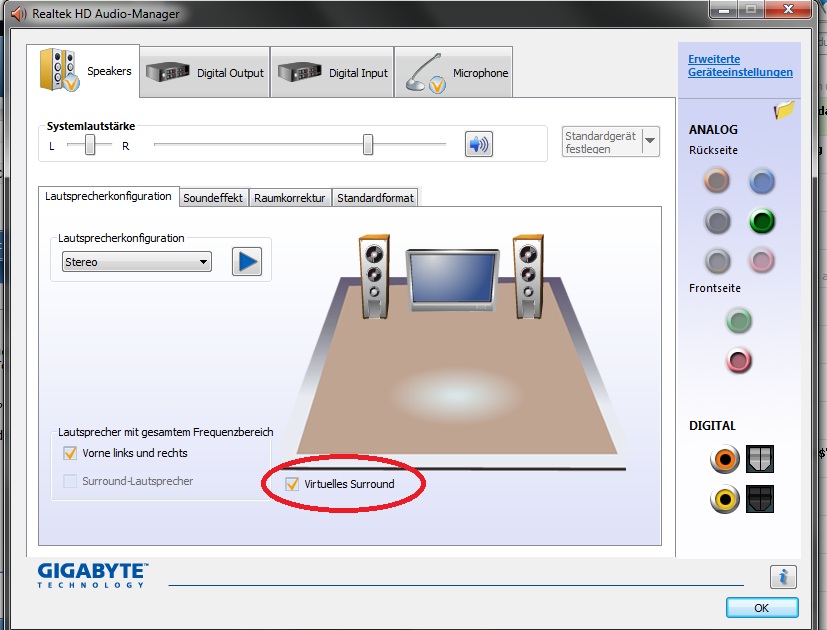Switch to the Microphone tab

pyautogui.click(x=454, y=72)
